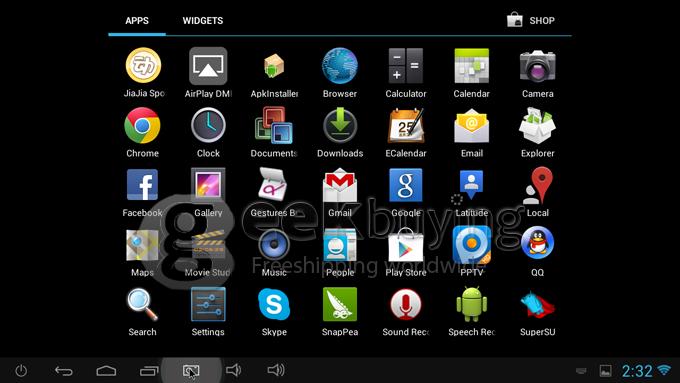Click the screenshot capture button
The width and height of the screenshot is (680, 383).
tap(191, 371)
